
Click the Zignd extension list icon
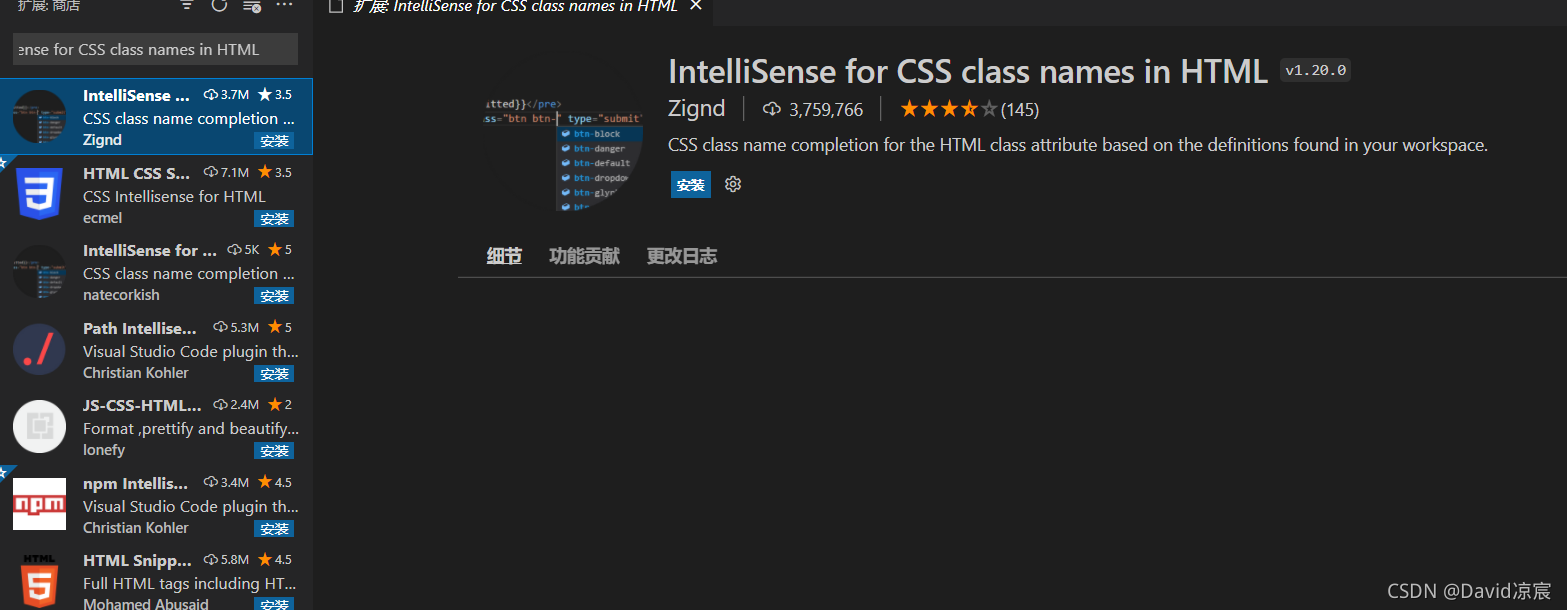pyautogui.click(x=39, y=117)
